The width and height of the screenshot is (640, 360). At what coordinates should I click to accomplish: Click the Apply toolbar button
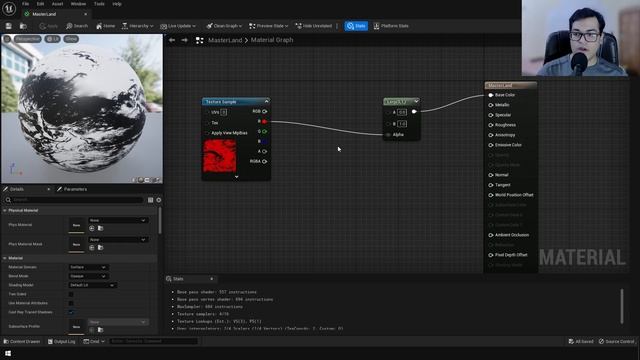49,26
